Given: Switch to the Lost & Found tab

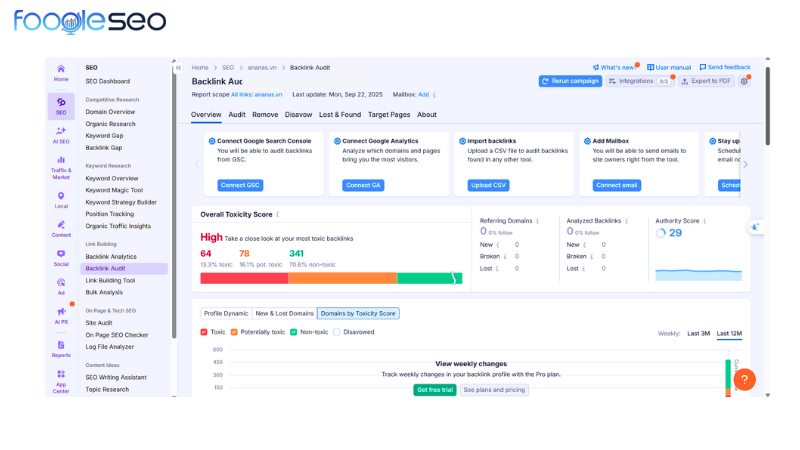Looking at the screenshot, I should [340, 115].
